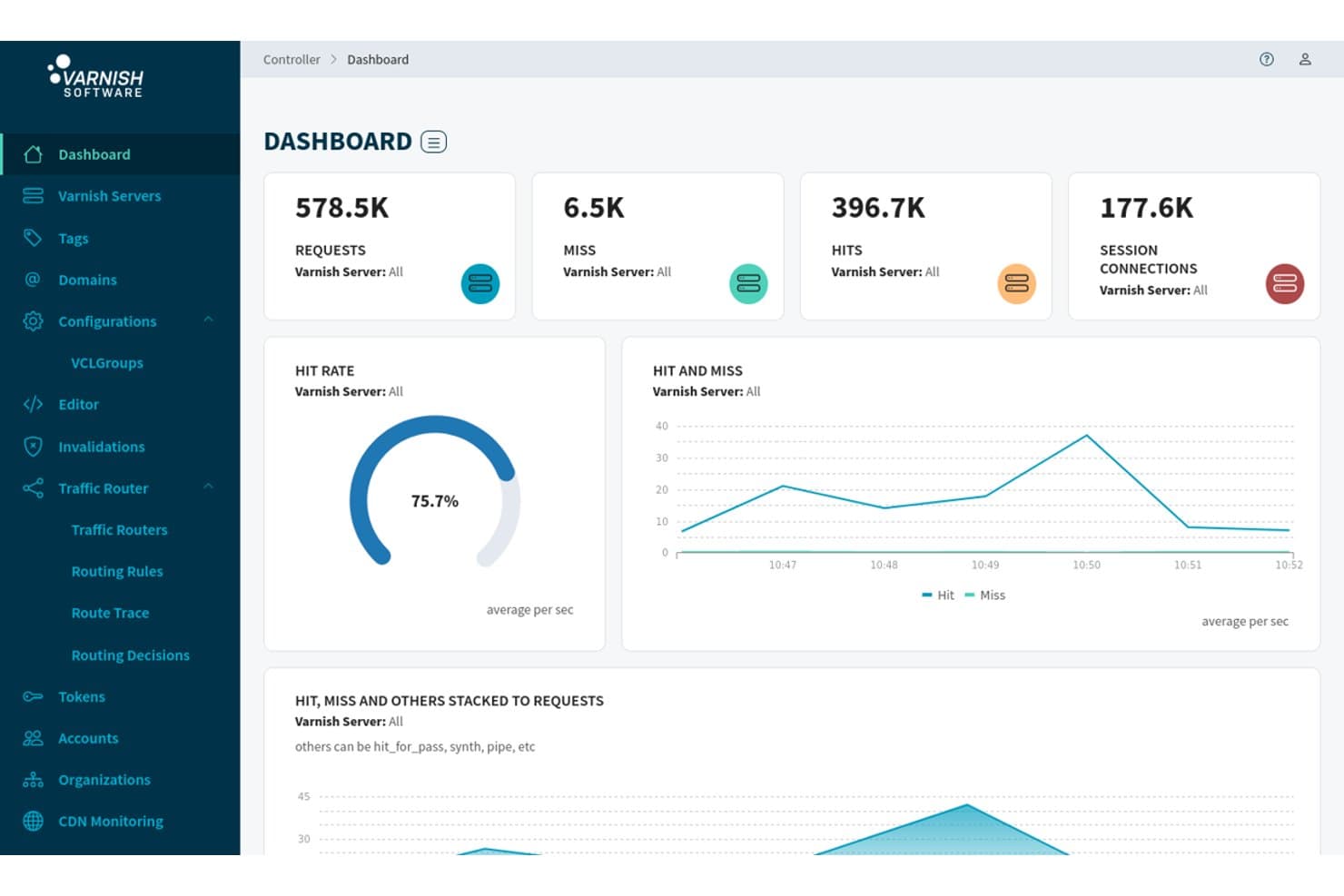Open Route Trace submenu item

[110, 614]
